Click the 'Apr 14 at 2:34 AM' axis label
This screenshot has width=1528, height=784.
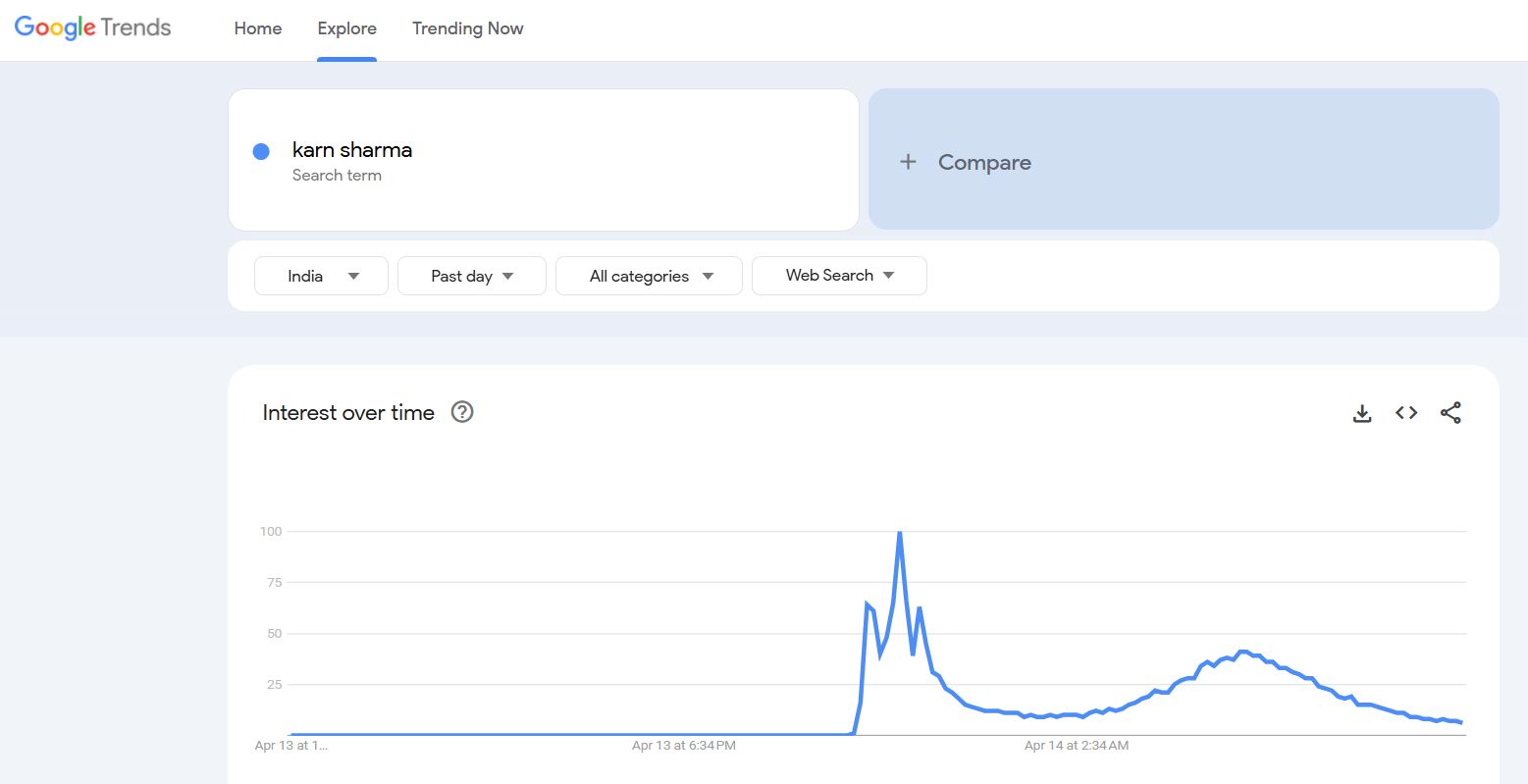pos(1077,746)
